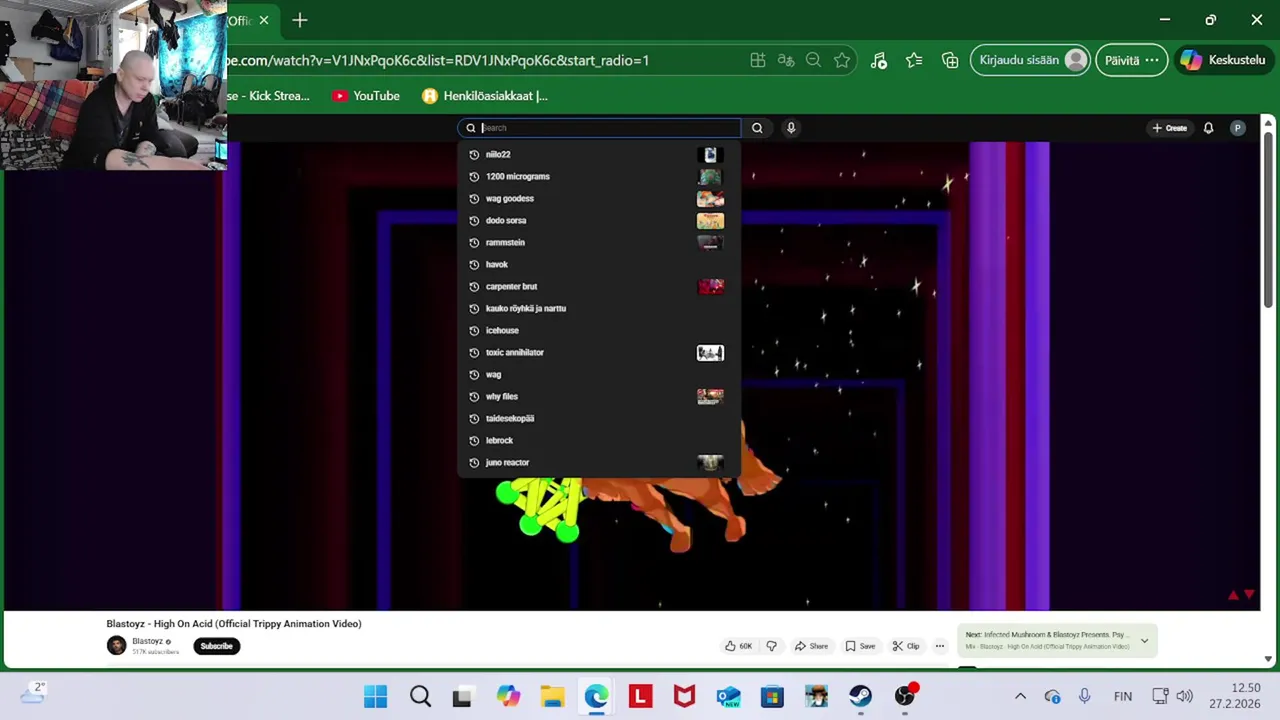1280x720 pixels.
Task: Pick the havok search suggestion
Action: point(599,265)
